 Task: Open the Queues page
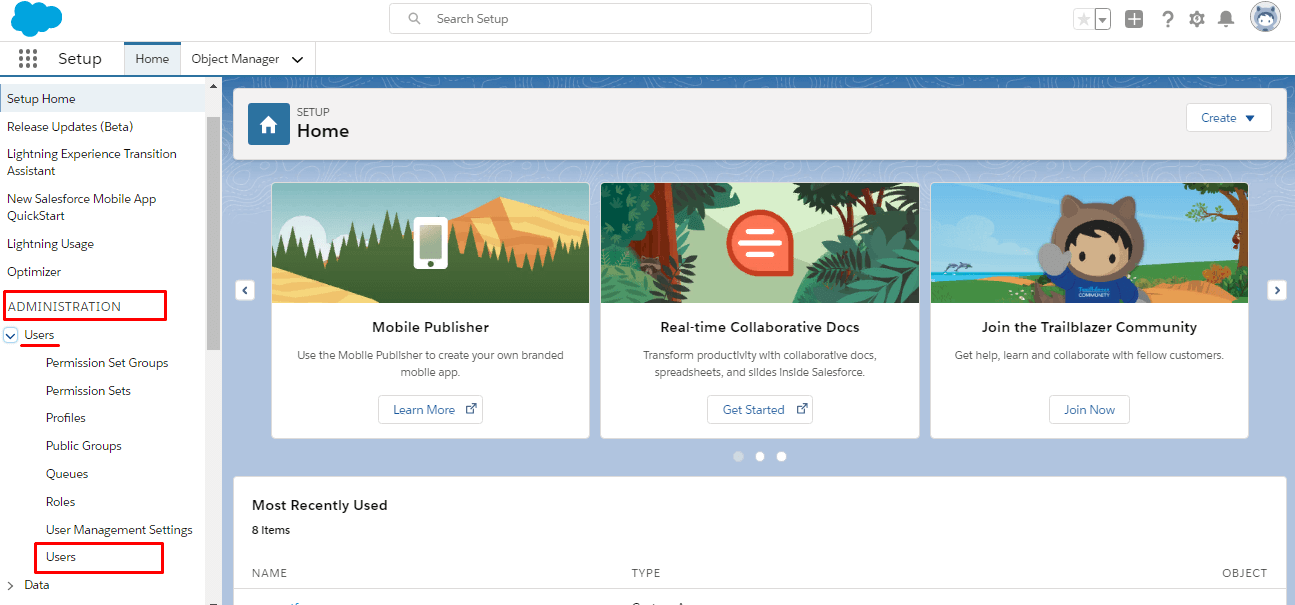[67, 474]
